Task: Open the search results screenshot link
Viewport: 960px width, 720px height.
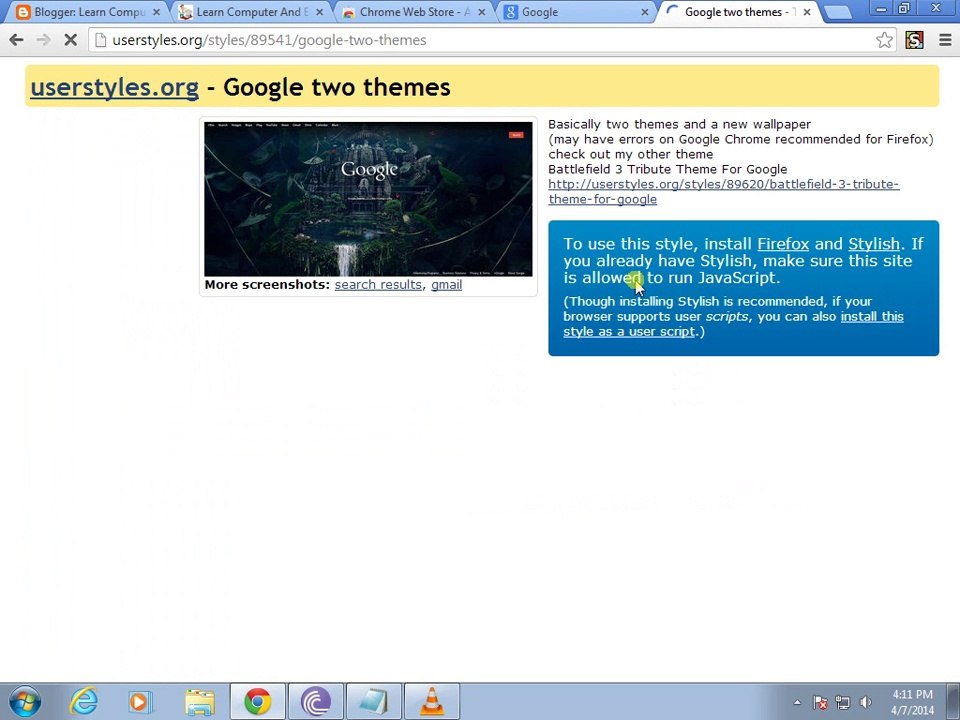Action: tap(378, 285)
